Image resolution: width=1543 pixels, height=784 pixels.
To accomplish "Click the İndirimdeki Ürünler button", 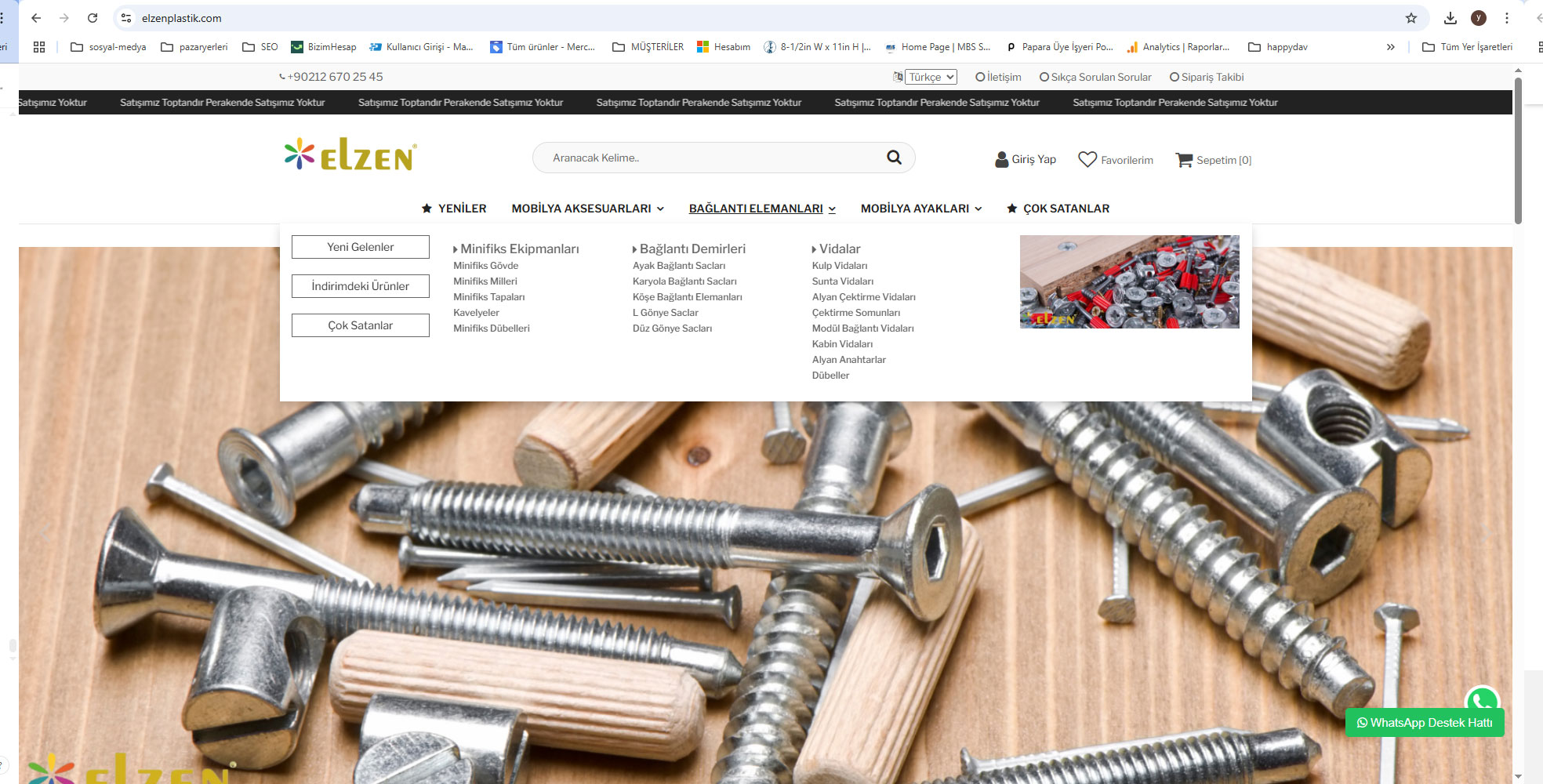I will [x=360, y=286].
